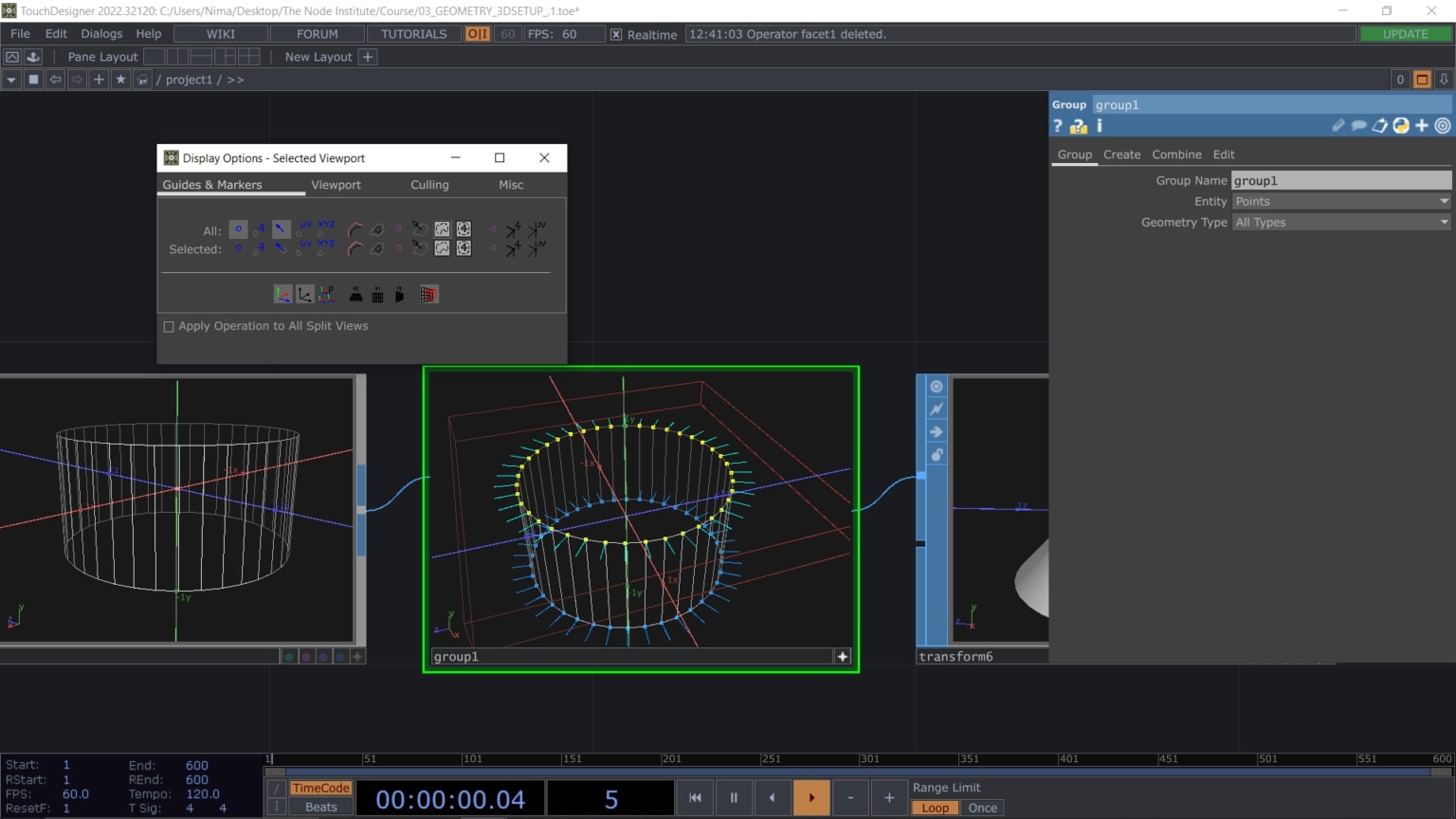
Task: Open the Dialogs menu
Action: click(x=101, y=33)
